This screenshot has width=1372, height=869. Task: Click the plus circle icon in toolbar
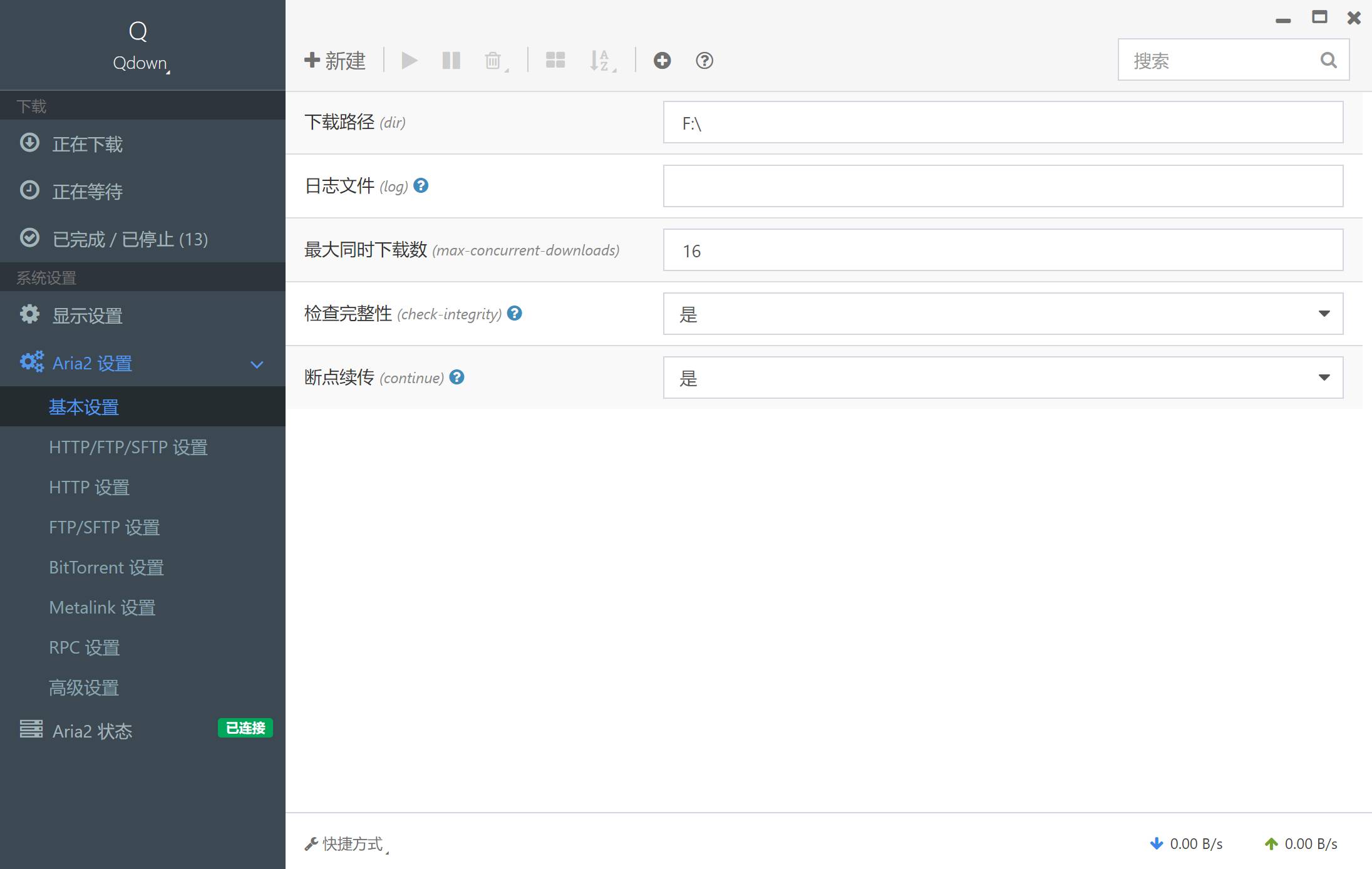click(662, 61)
